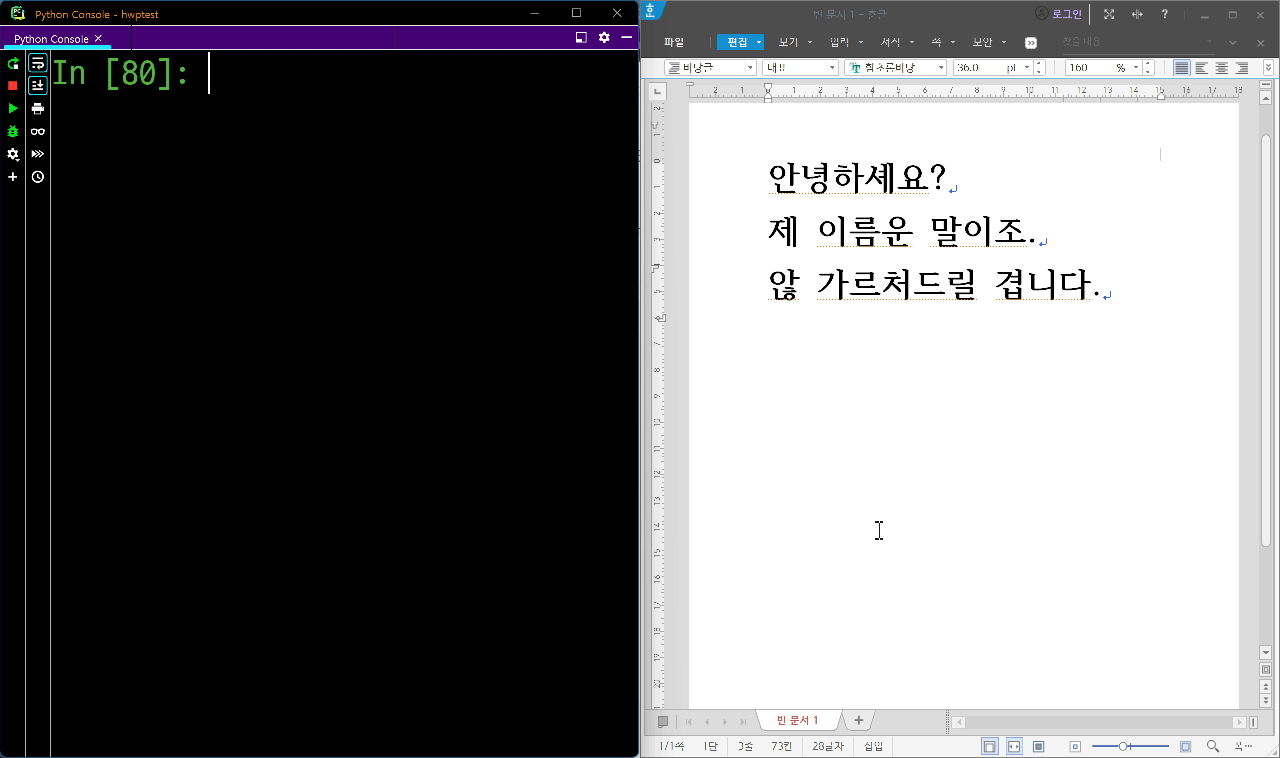Open zoom magnifier in status bar

click(x=1213, y=746)
